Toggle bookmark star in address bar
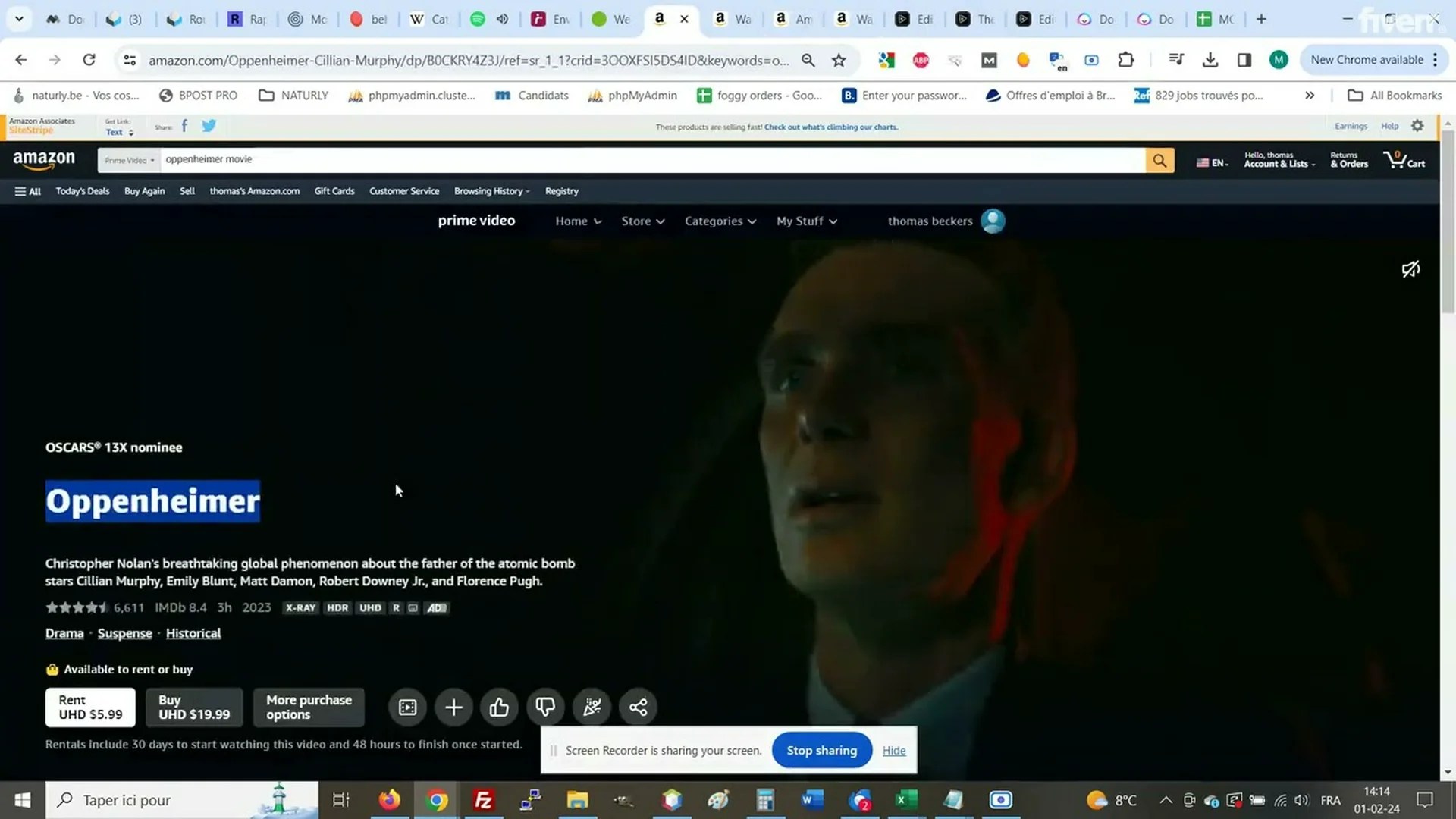This screenshot has width=1456, height=819. coord(839,60)
